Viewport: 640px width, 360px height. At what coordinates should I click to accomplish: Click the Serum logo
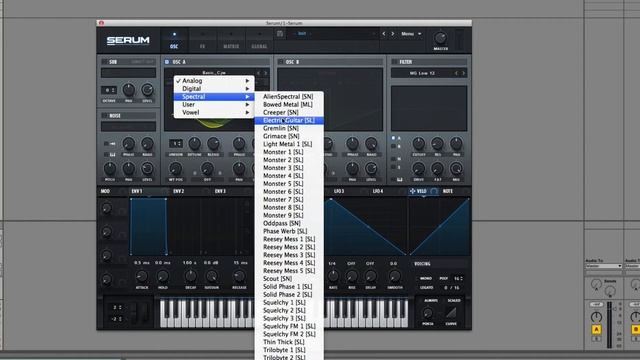tap(128, 40)
